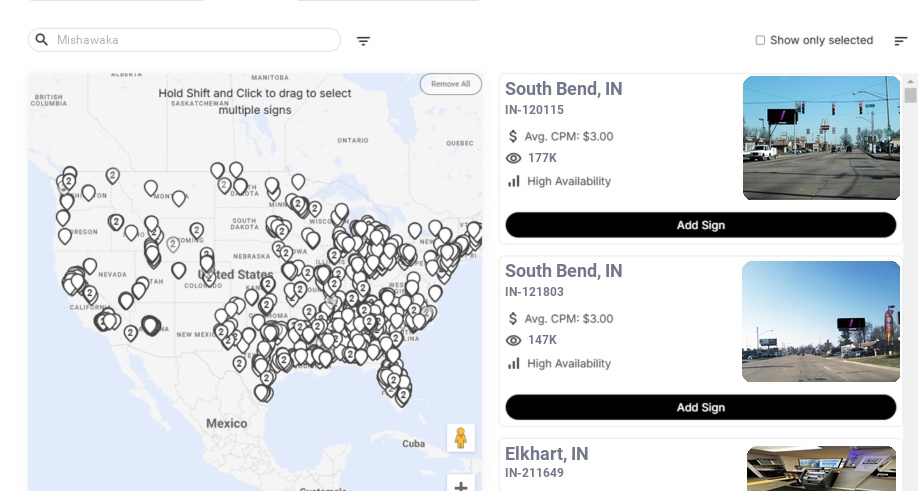920x491 pixels.
Task: Click the search magnifier icon
Action: [42, 40]
